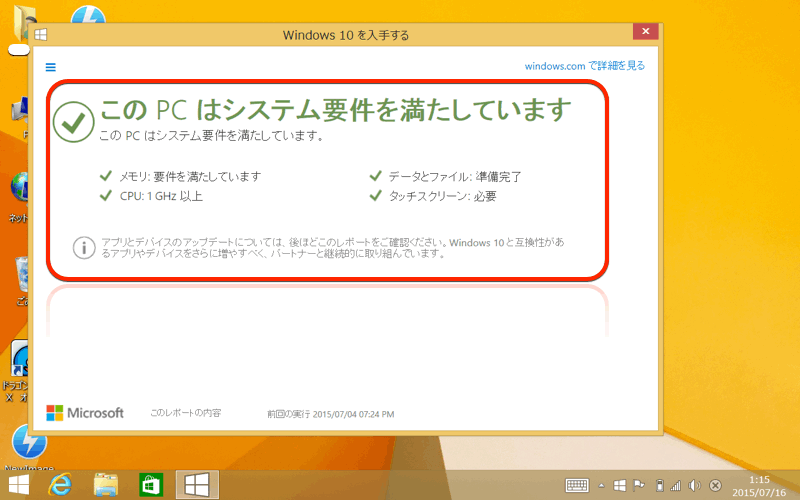
Task: Open the hamburger menu in the Windows 10 app
Action: tap(50, 66)
